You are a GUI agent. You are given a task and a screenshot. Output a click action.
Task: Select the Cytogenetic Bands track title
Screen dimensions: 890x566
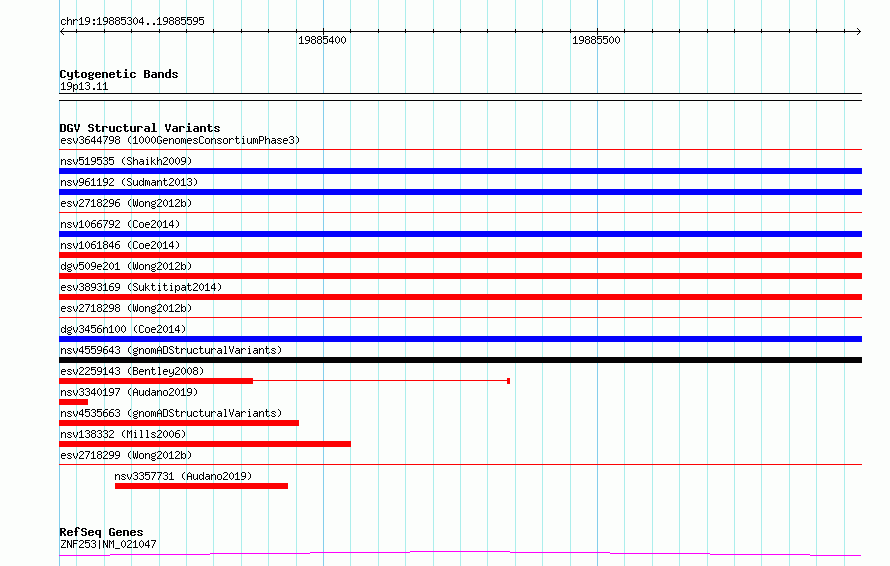click(119, 74)
